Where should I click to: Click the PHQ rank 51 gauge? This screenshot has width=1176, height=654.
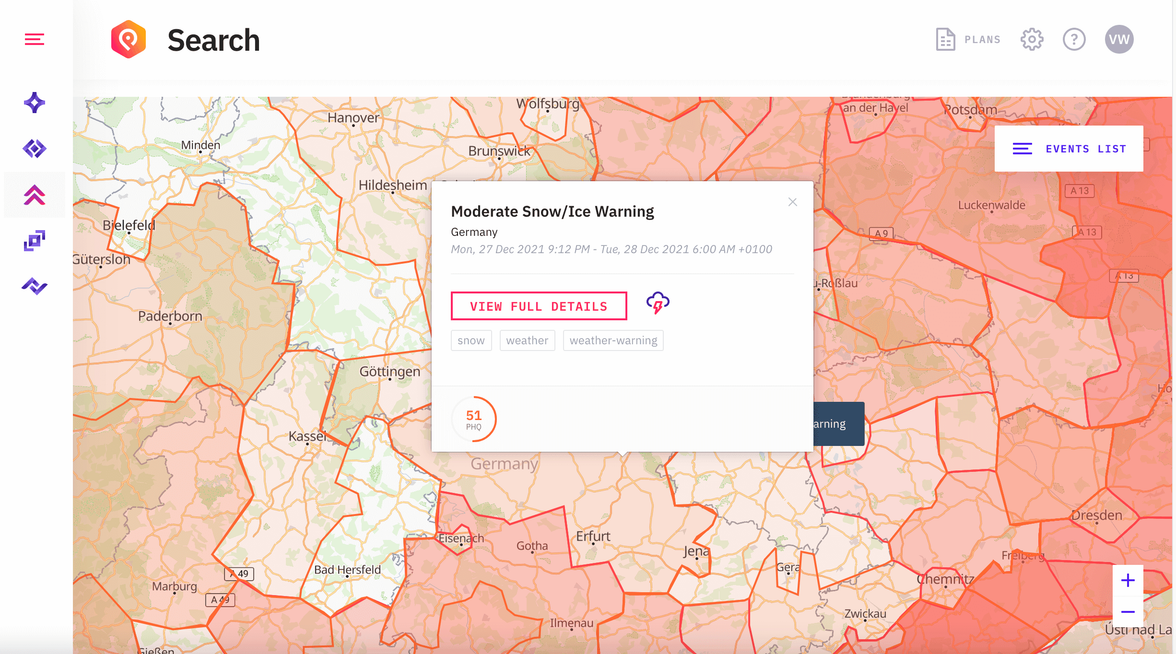473,419
